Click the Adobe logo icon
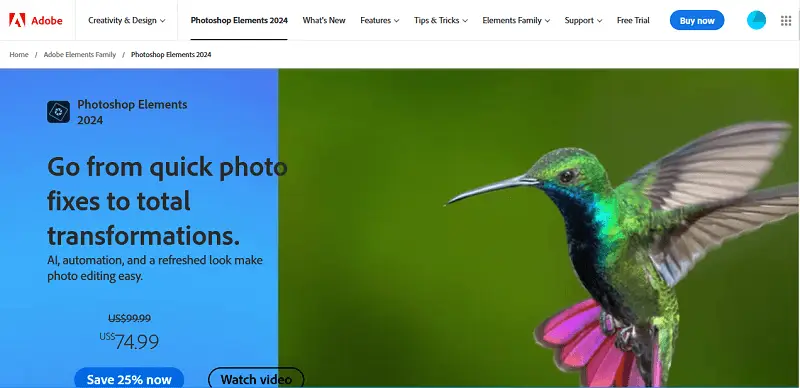This screenshot has height=388, width=800. point(17,20)
